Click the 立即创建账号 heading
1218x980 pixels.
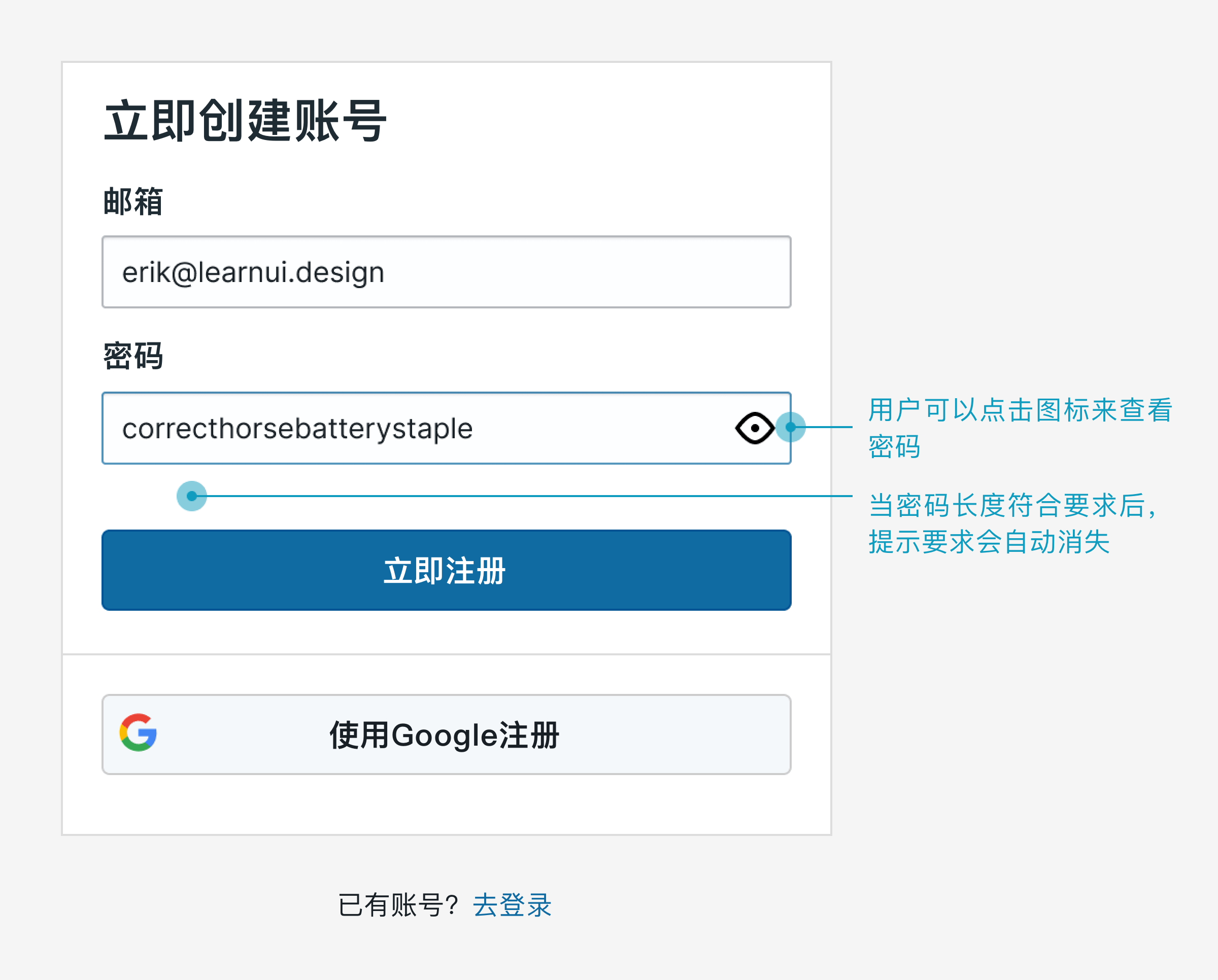[x=245, y=121]
